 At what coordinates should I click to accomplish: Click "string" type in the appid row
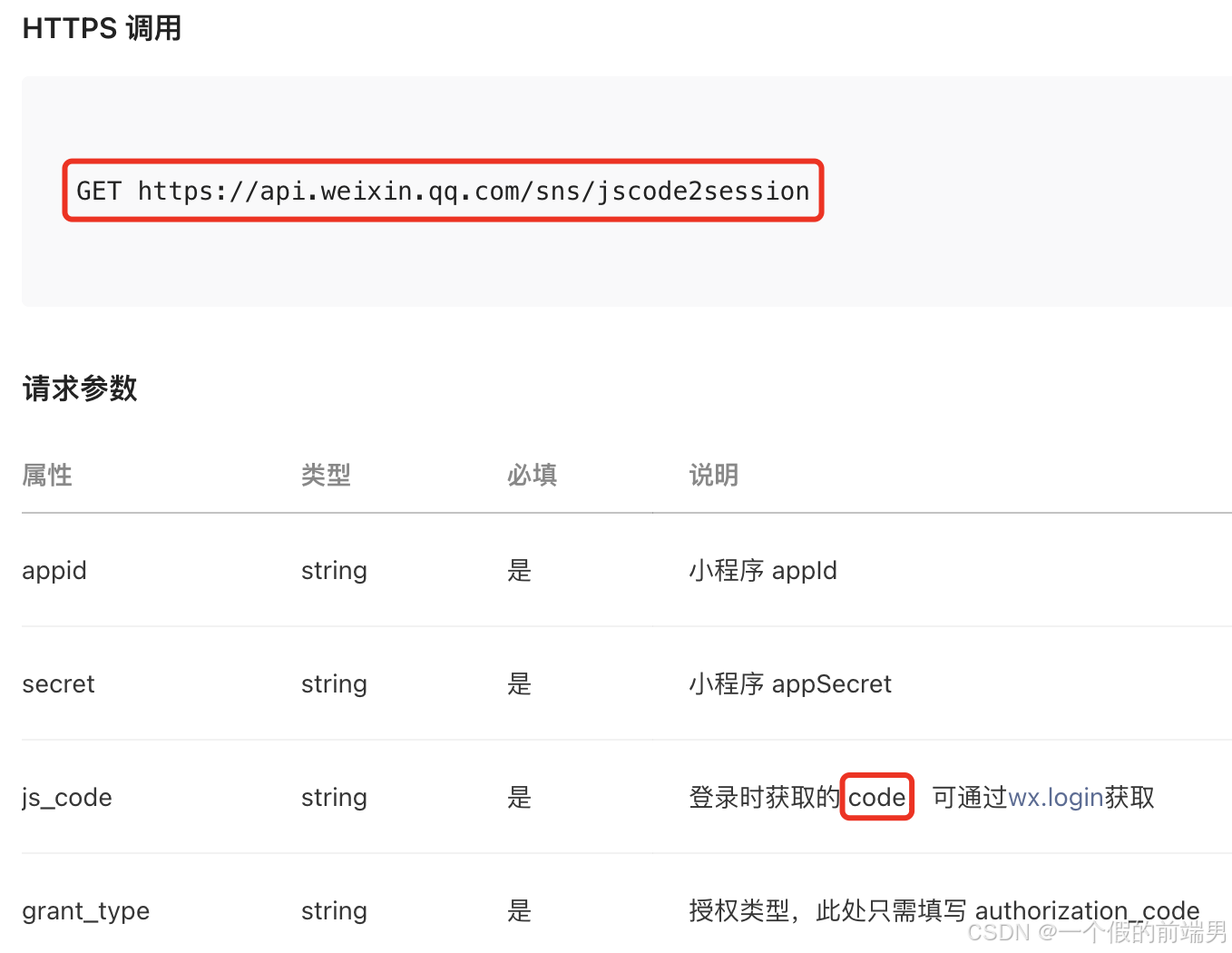click(334, 571)
